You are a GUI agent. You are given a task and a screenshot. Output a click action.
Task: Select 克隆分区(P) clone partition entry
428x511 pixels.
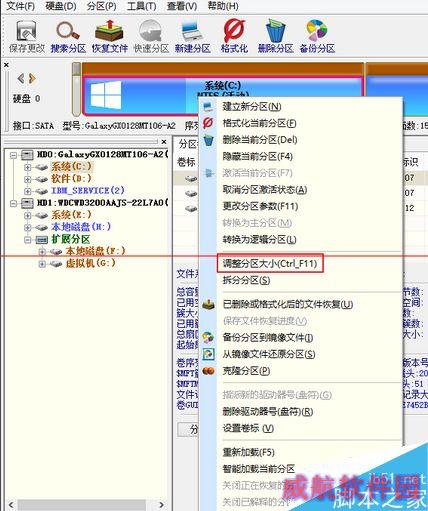tap(246, 371)
